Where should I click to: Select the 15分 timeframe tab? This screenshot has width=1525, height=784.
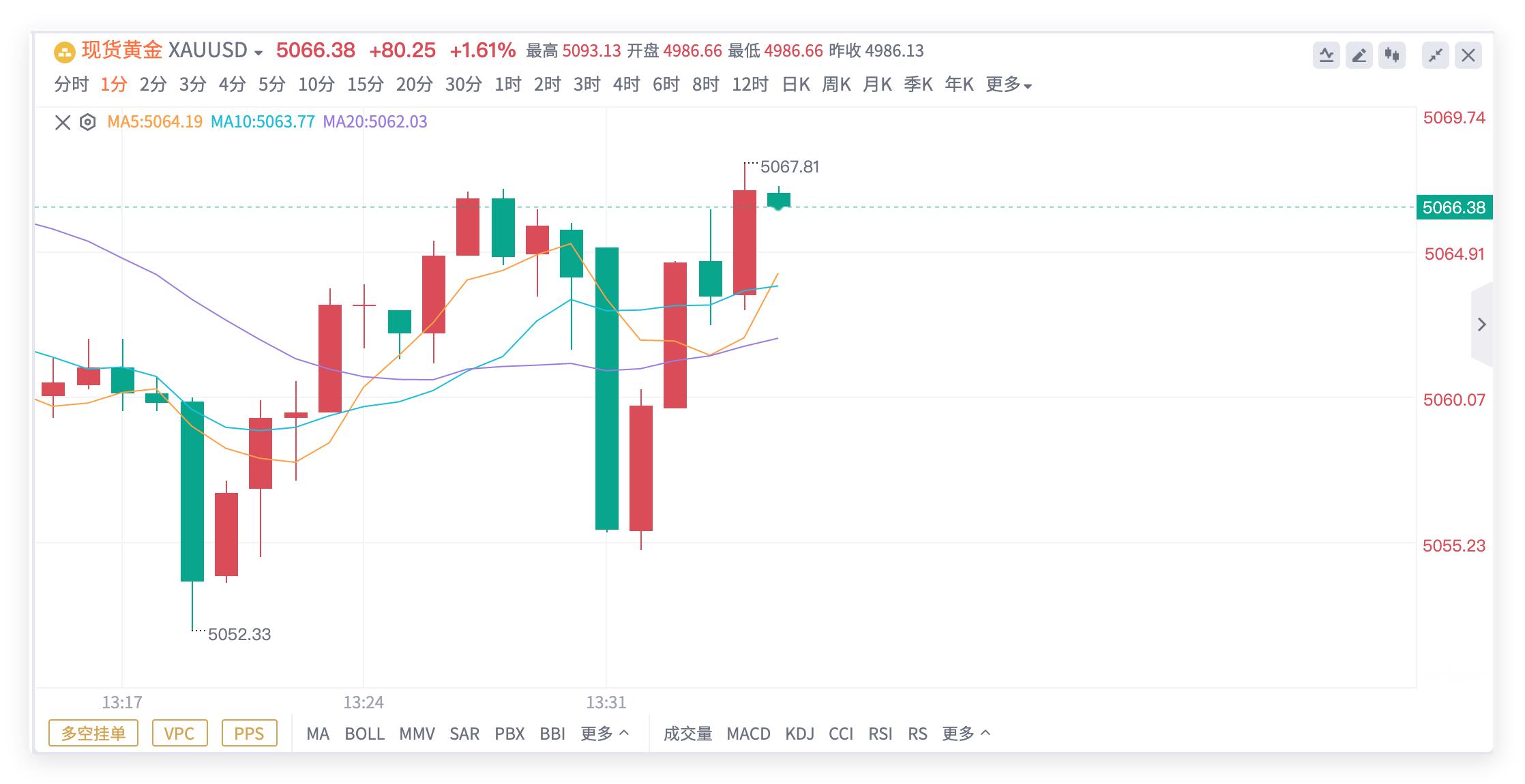365,85
